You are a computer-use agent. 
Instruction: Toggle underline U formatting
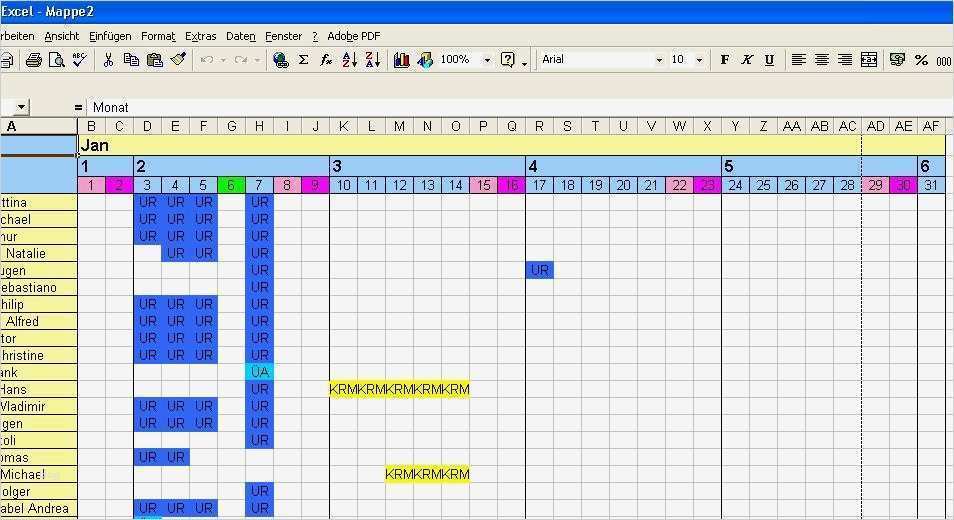pyautogui.click(x=770, y=60)
